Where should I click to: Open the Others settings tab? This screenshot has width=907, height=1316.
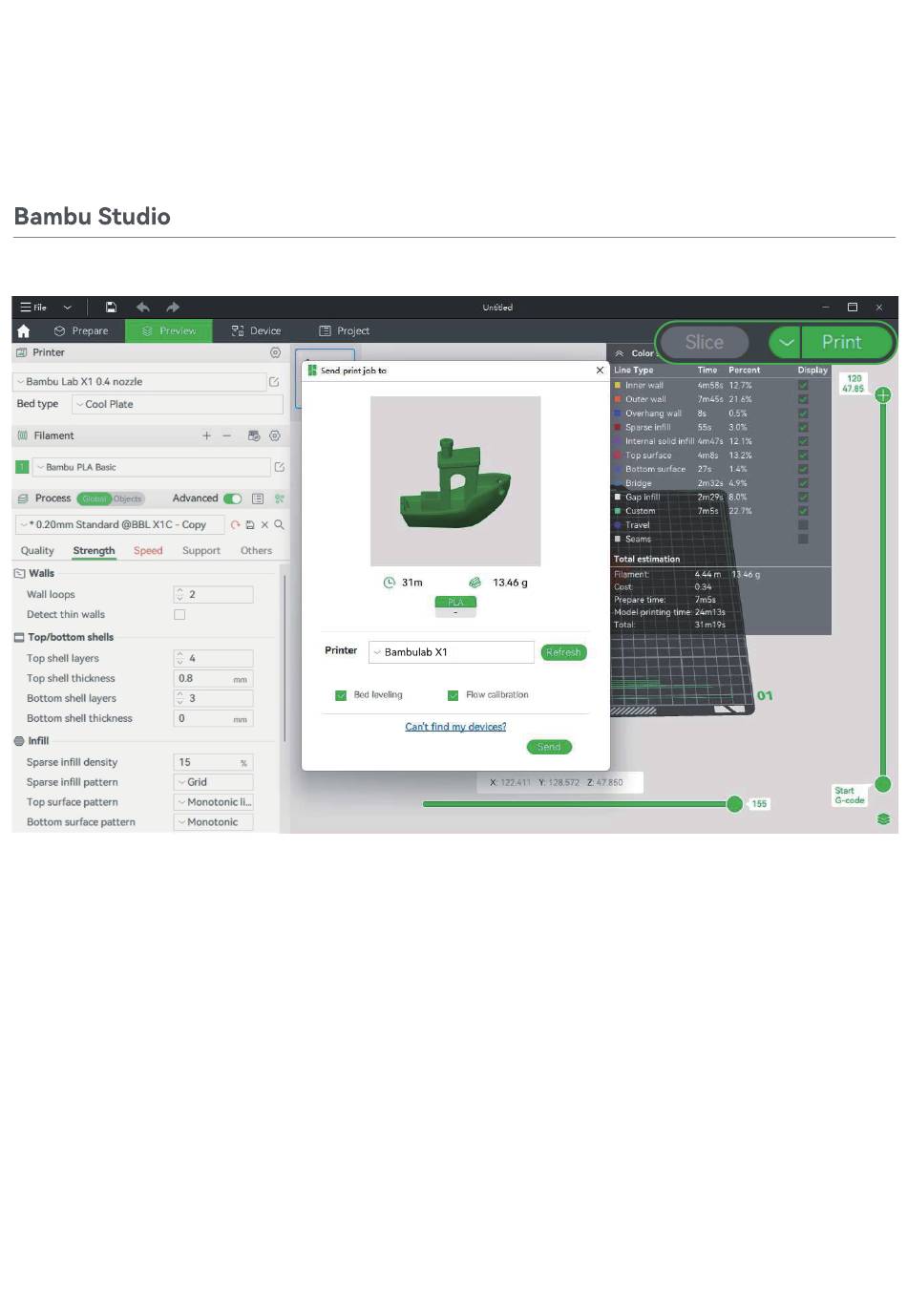coord(256,551)
